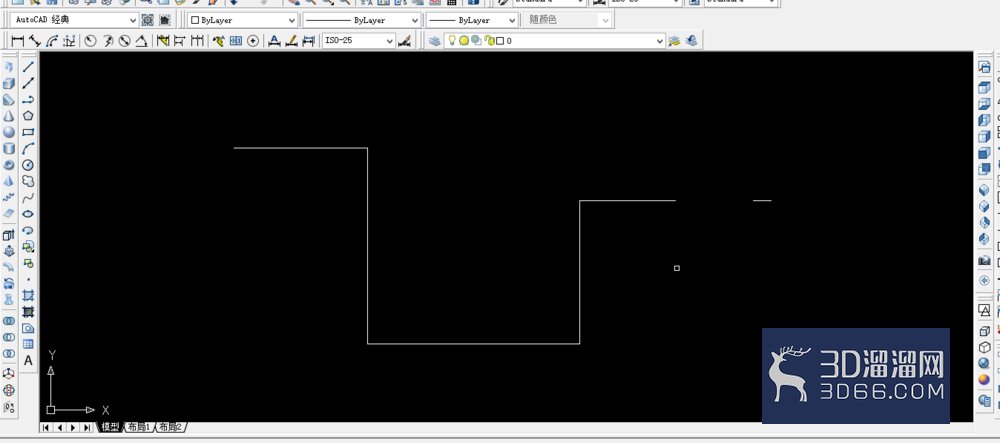This screenshot has width=1000, height=443.
Task: Select the Ellipse tool
Action: tap(28, 214)
